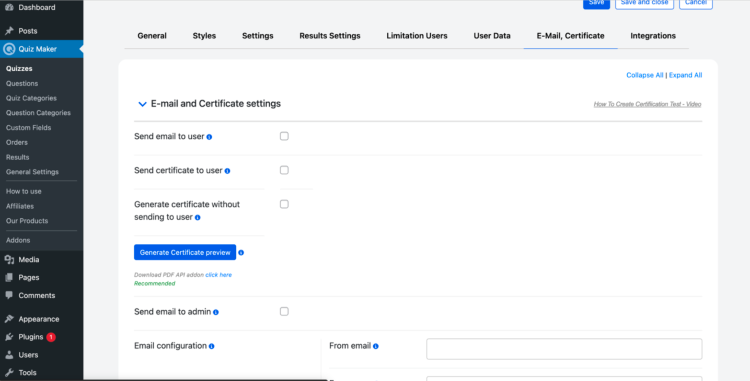Open Question Categories in the sidebar
Screen dimensions: 750x381
[x=38, y=113]
